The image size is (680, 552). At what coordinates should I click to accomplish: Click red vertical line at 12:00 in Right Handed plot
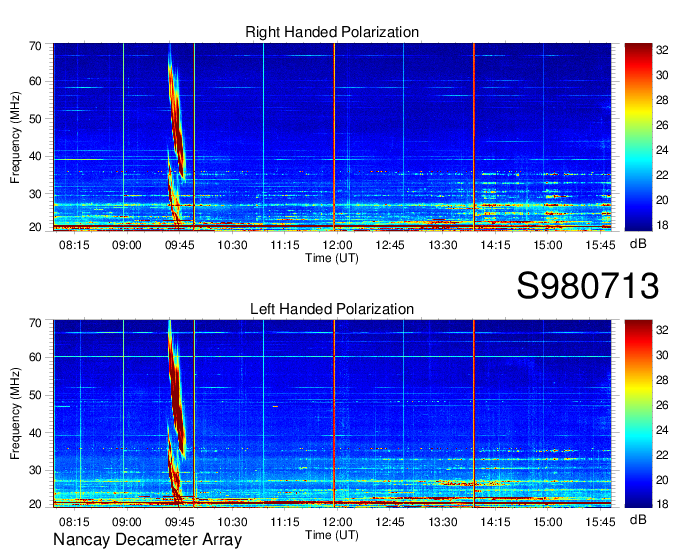pos(334,137)
